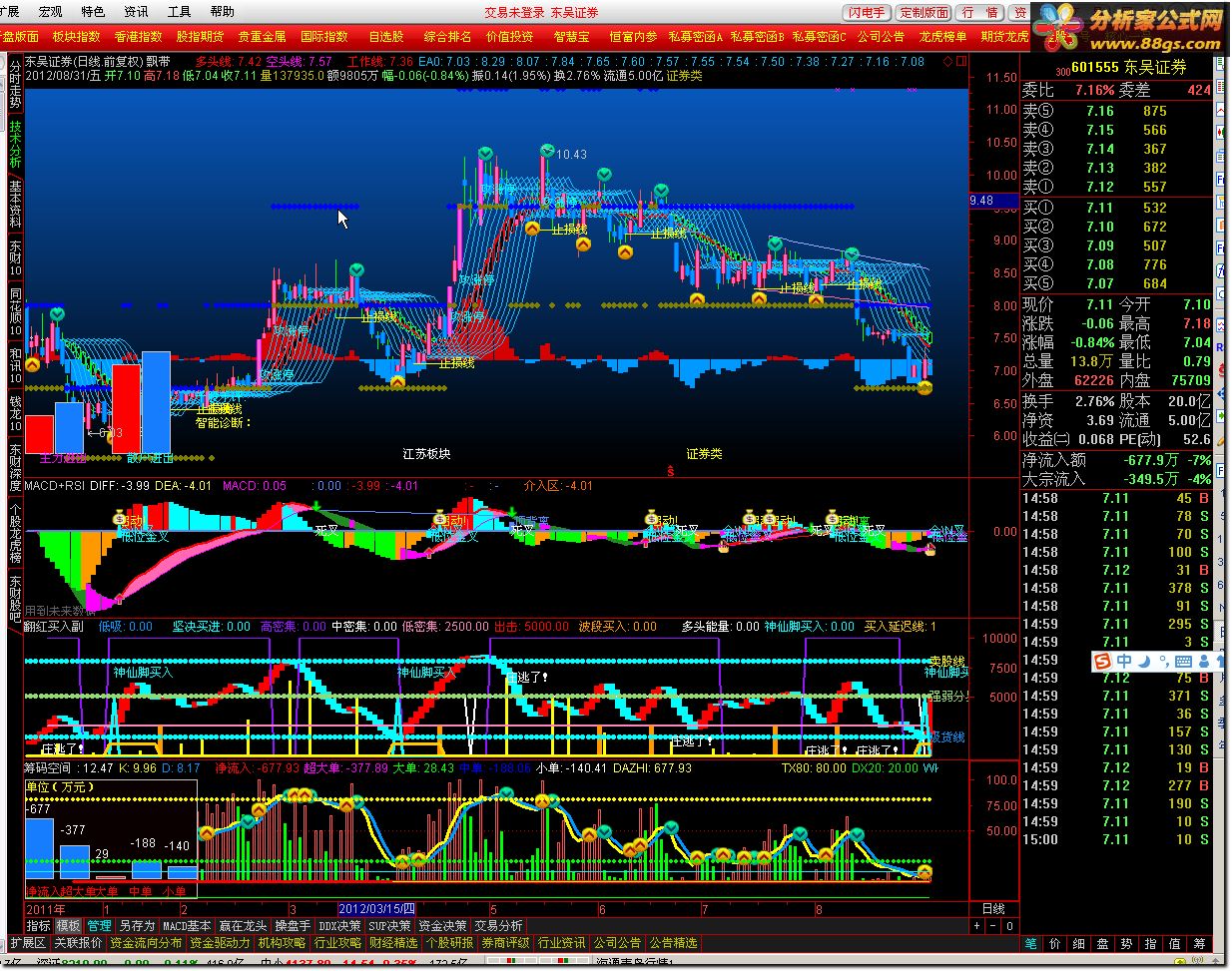Select DDX决策 template tab
The height and width of the screenshot is (971, 1232).
coord(340,926)
